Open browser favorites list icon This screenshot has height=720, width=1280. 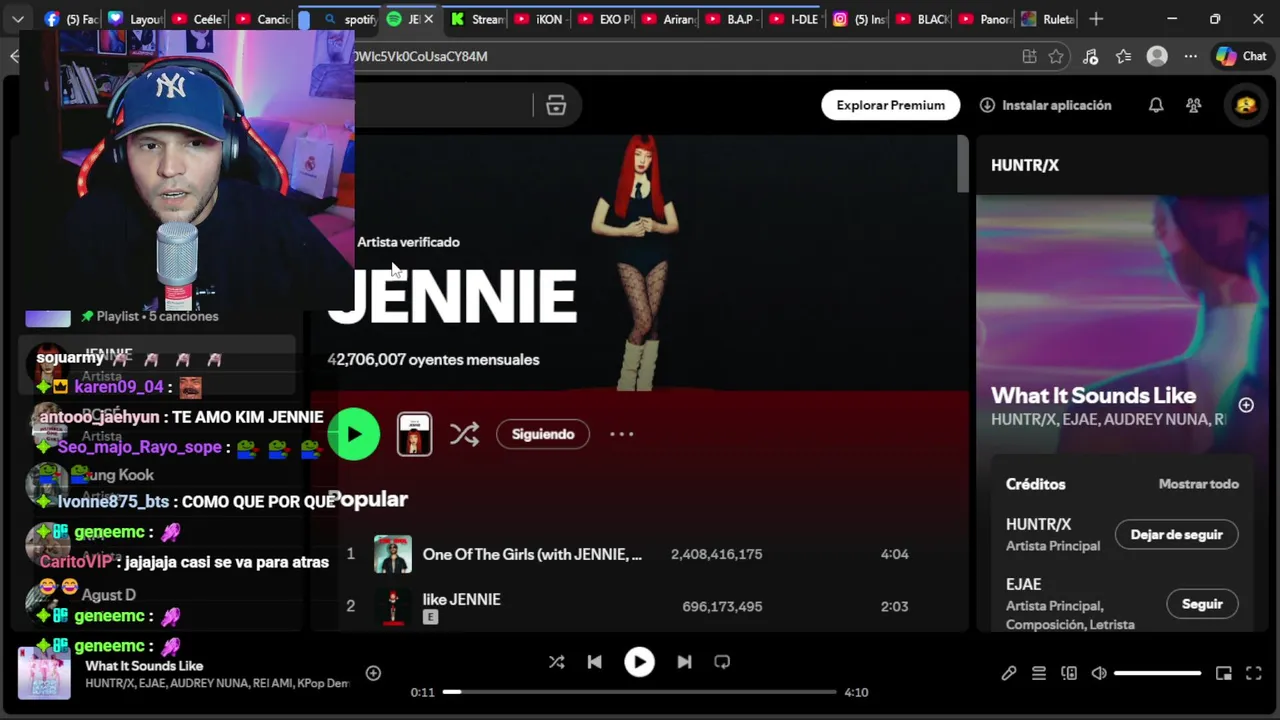(1124, 57)
